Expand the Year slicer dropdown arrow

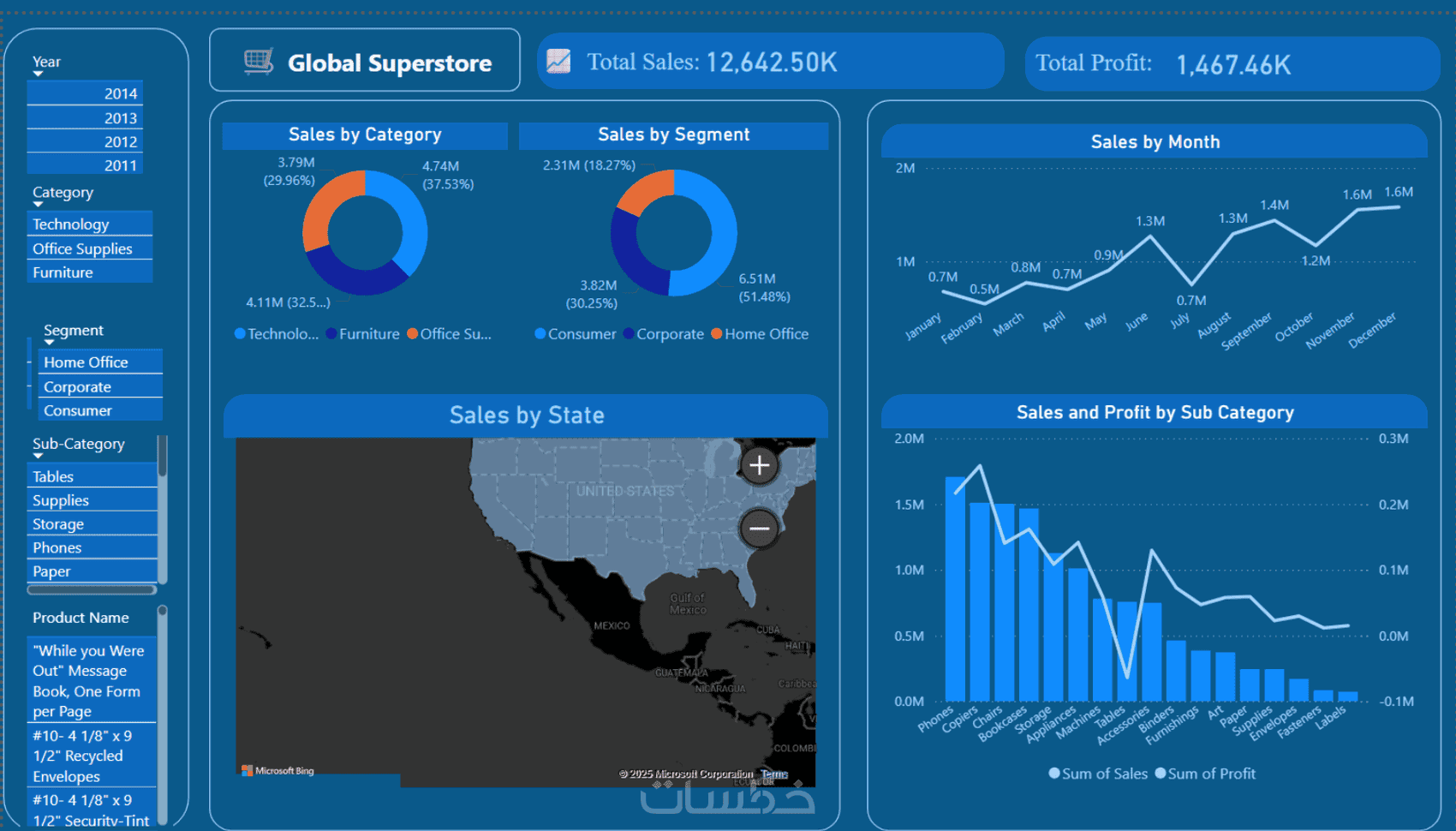click(x=38, y=75)
